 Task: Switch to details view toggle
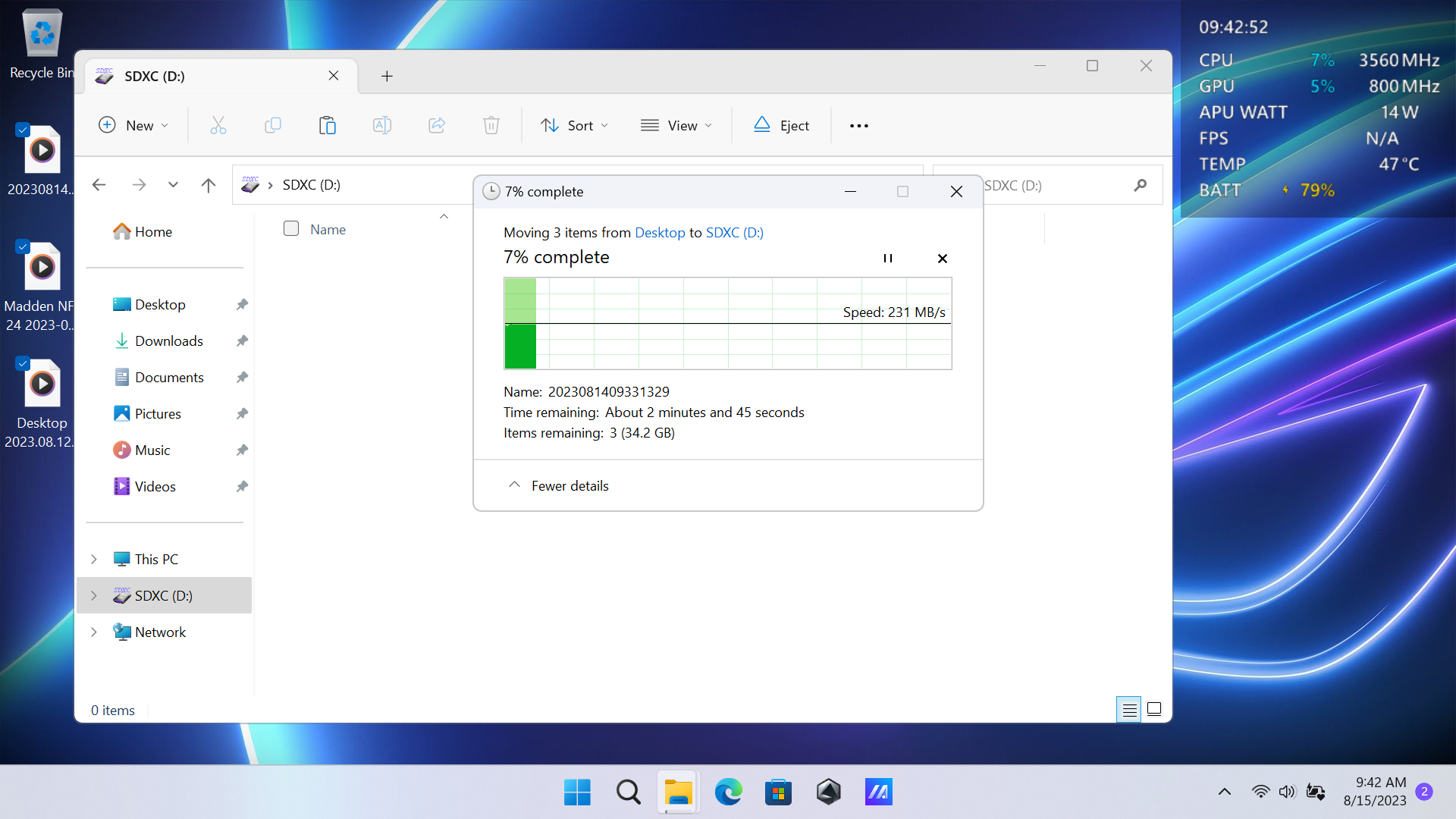coord(1128,710)
